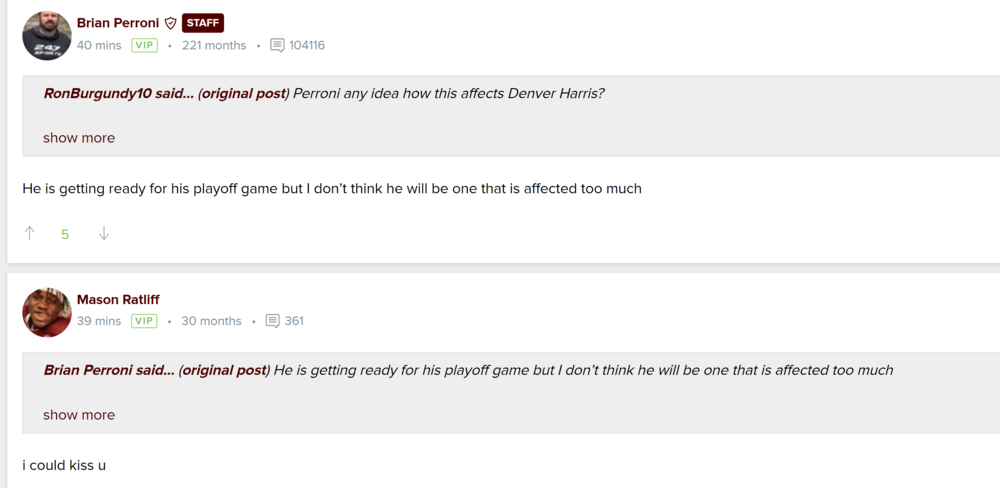Click the comment count icon beside 361
The width and height of the screenshot is (1000, 488).
[x=273, y=321]
